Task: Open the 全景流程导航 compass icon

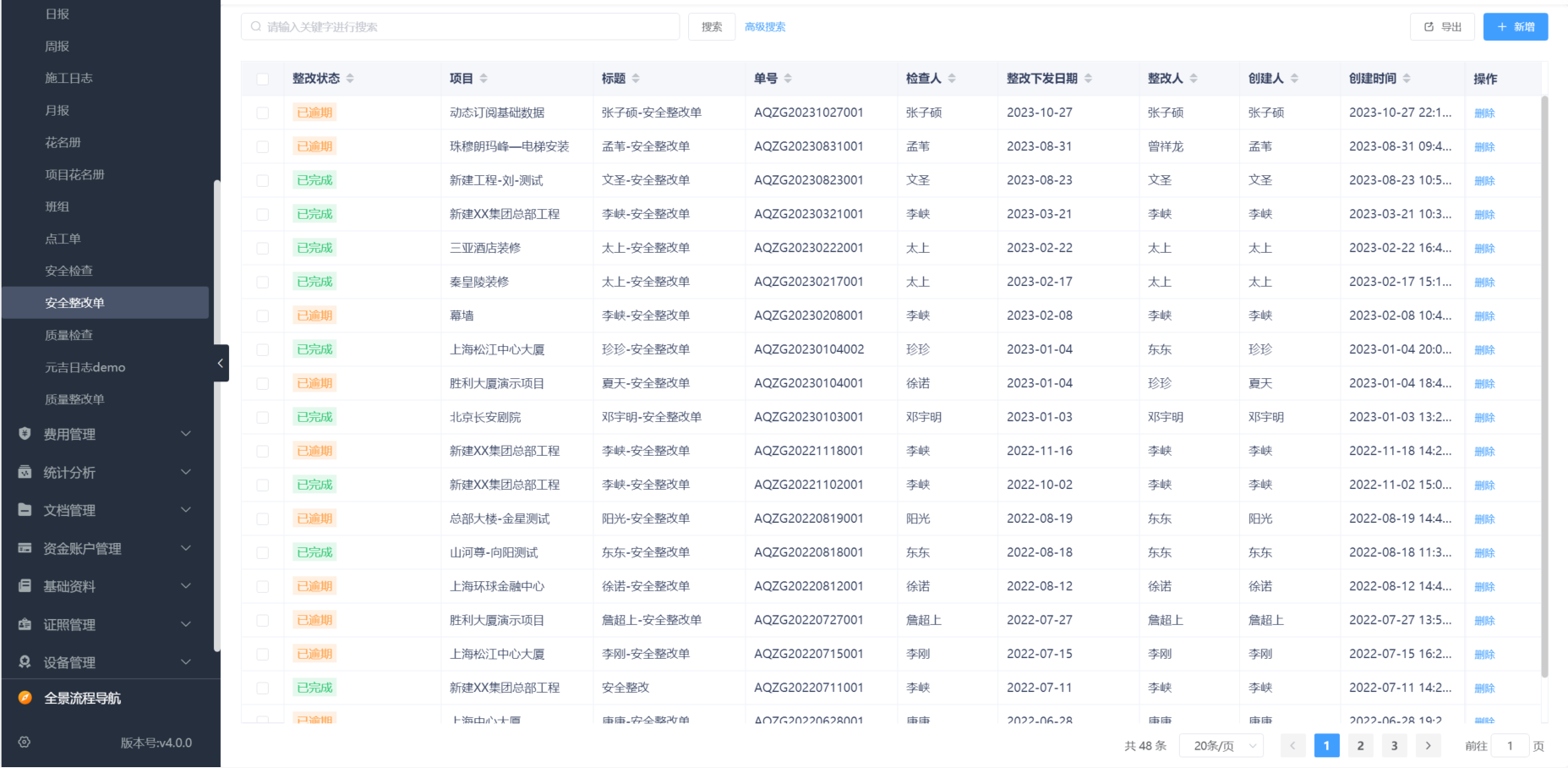Action: [25, 698]
